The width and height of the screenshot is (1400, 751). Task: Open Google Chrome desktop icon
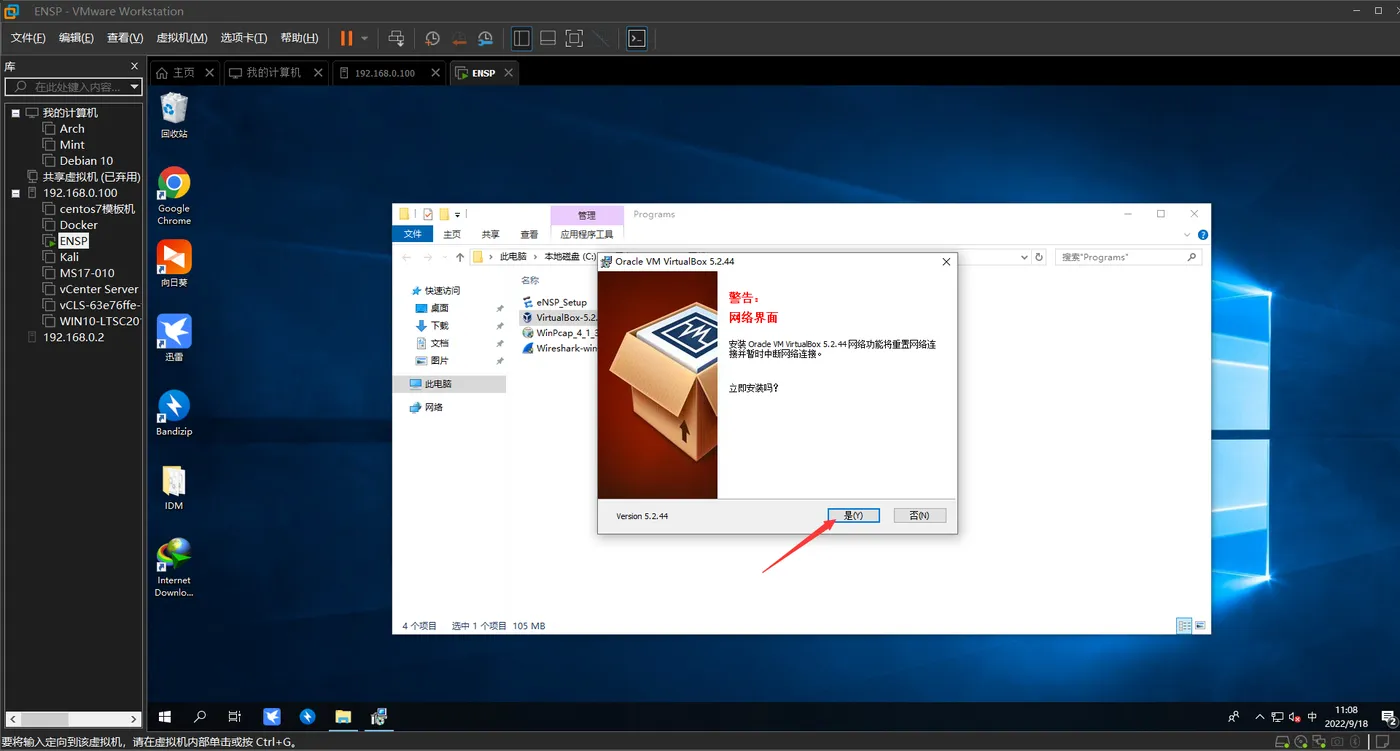click(x=174, y=196)
